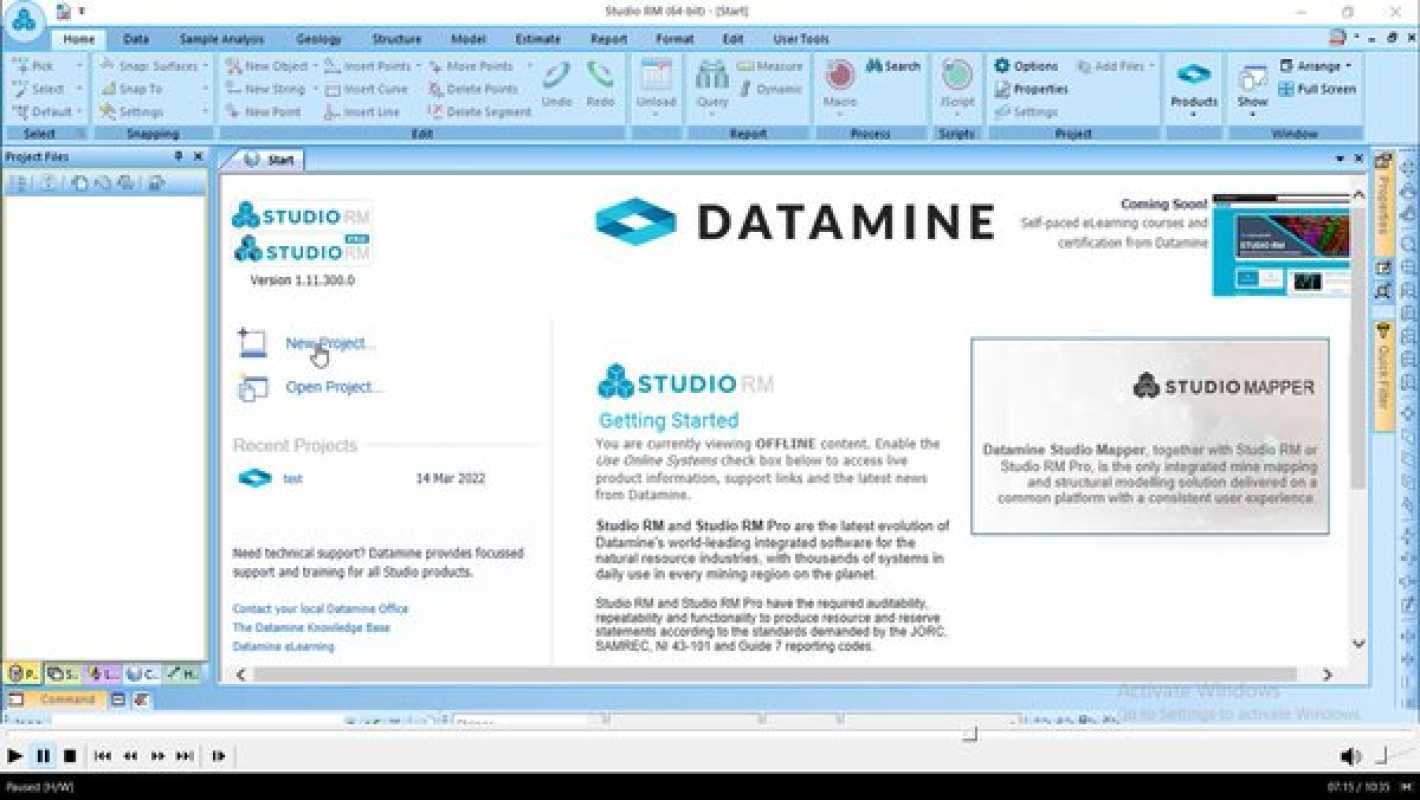Image resolution: width=1420 pixels, height=800 pixels.
Task: Click the Redo icon in the ribbon
Action: click(x=600, y=76)
